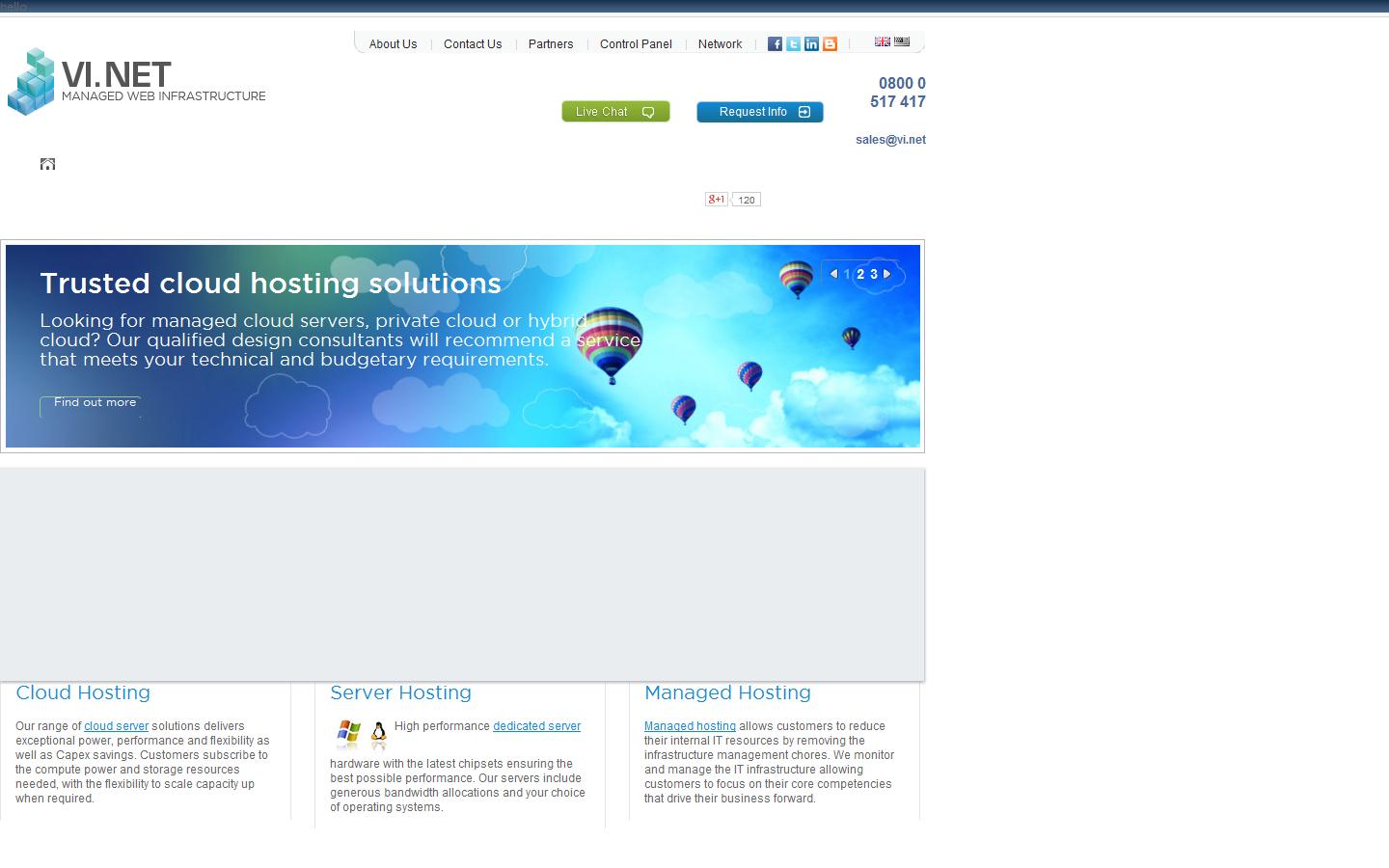Email sales via the sales@vi.net link
The width and height of the screenshot is (1389, 868).
pos(889,139)
